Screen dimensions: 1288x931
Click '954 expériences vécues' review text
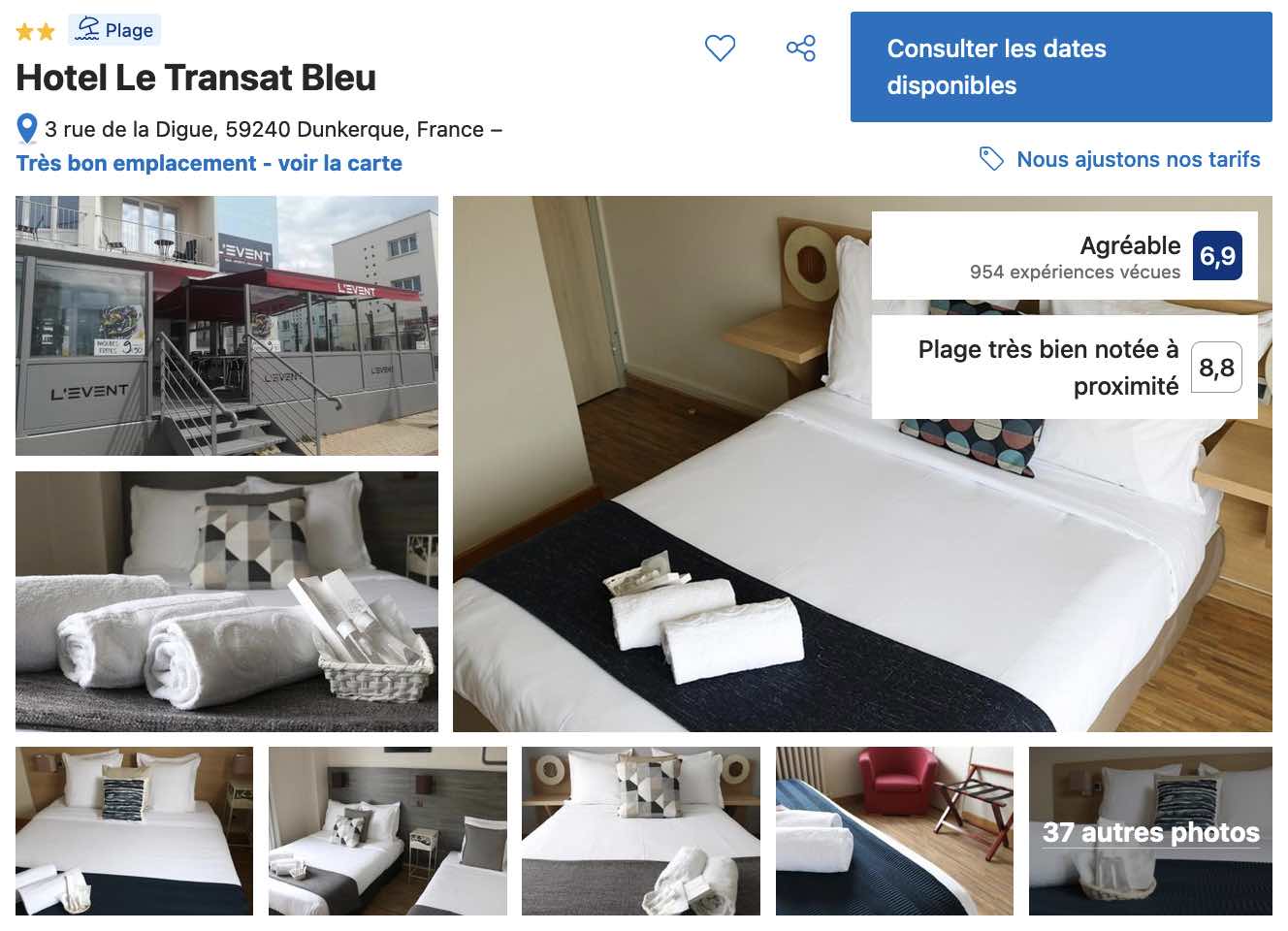tap(1075, 273)
